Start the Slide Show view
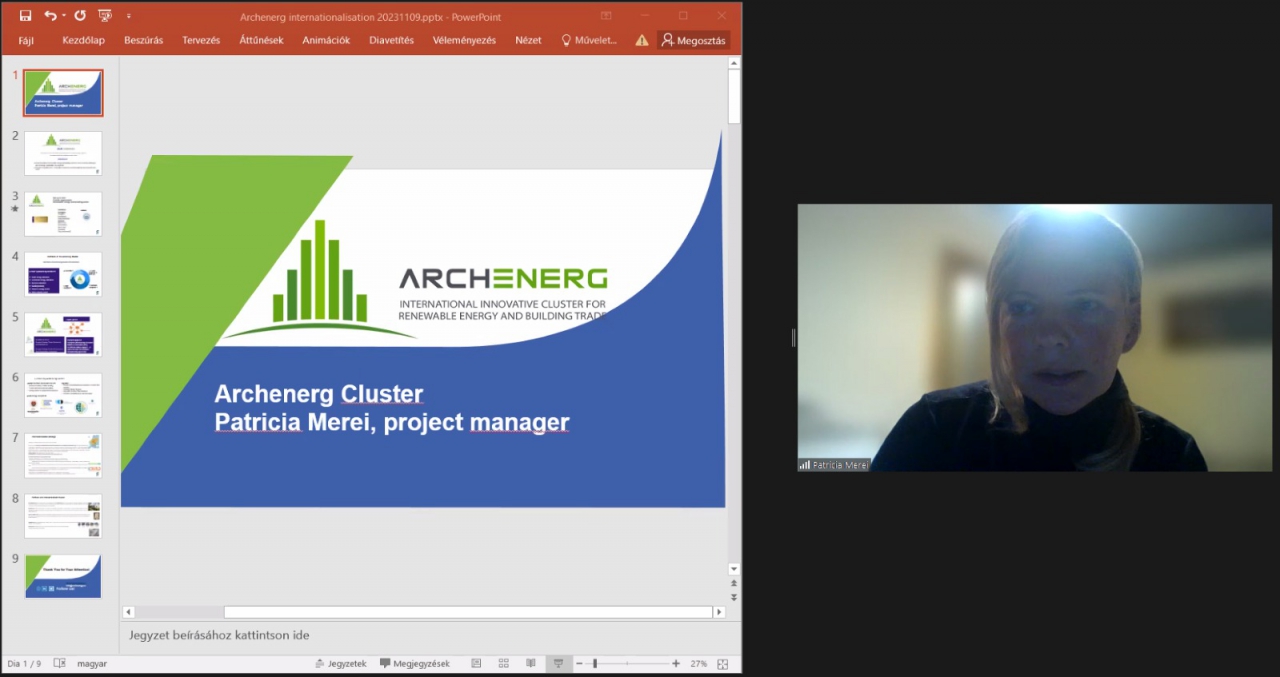Image resolution: width=1280 pixels, height=677 pixels. [x=558, y=664]
